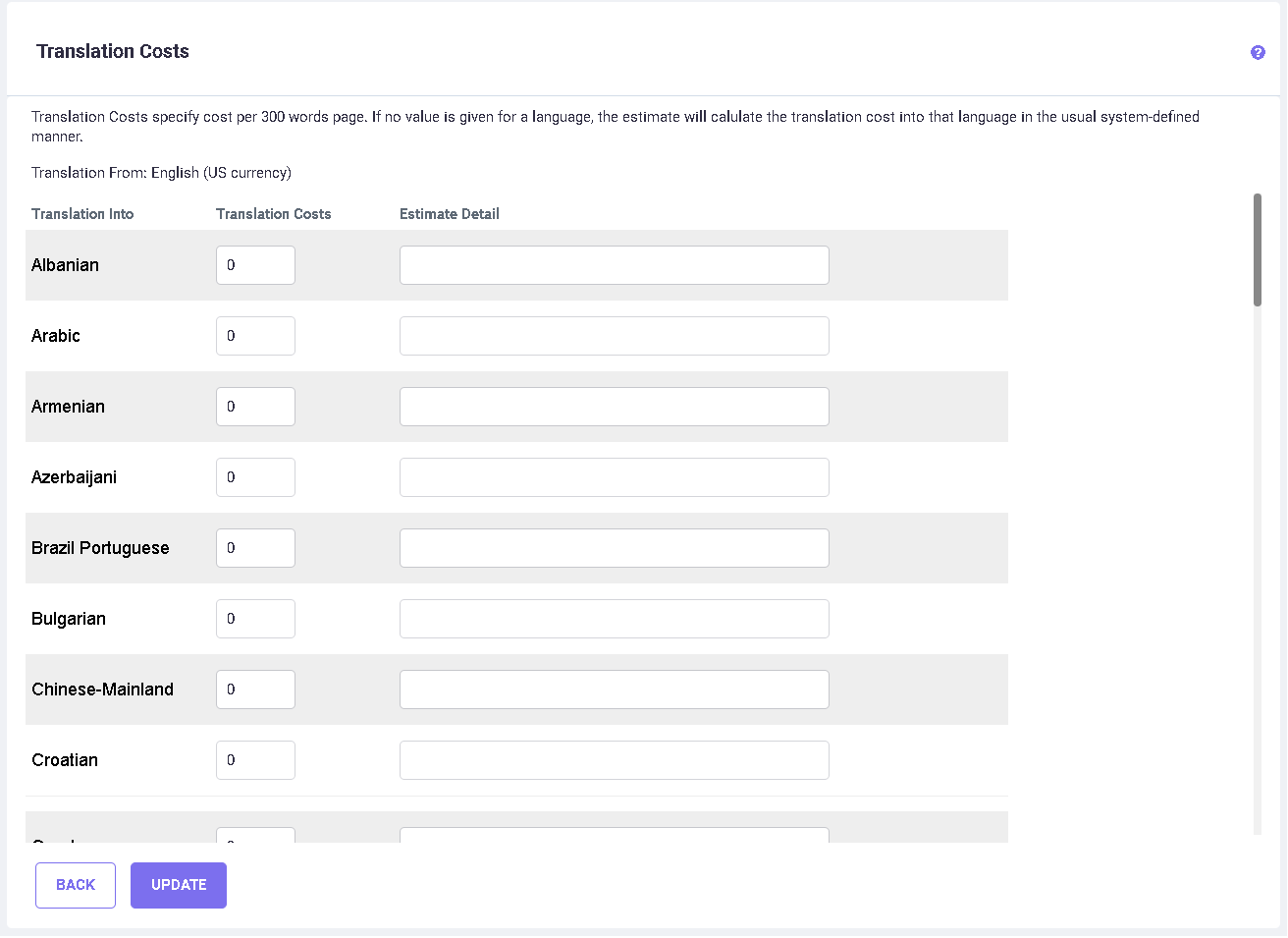Click the Armenian estimate detail field
1288x938 pixels.
pos(614,407)
